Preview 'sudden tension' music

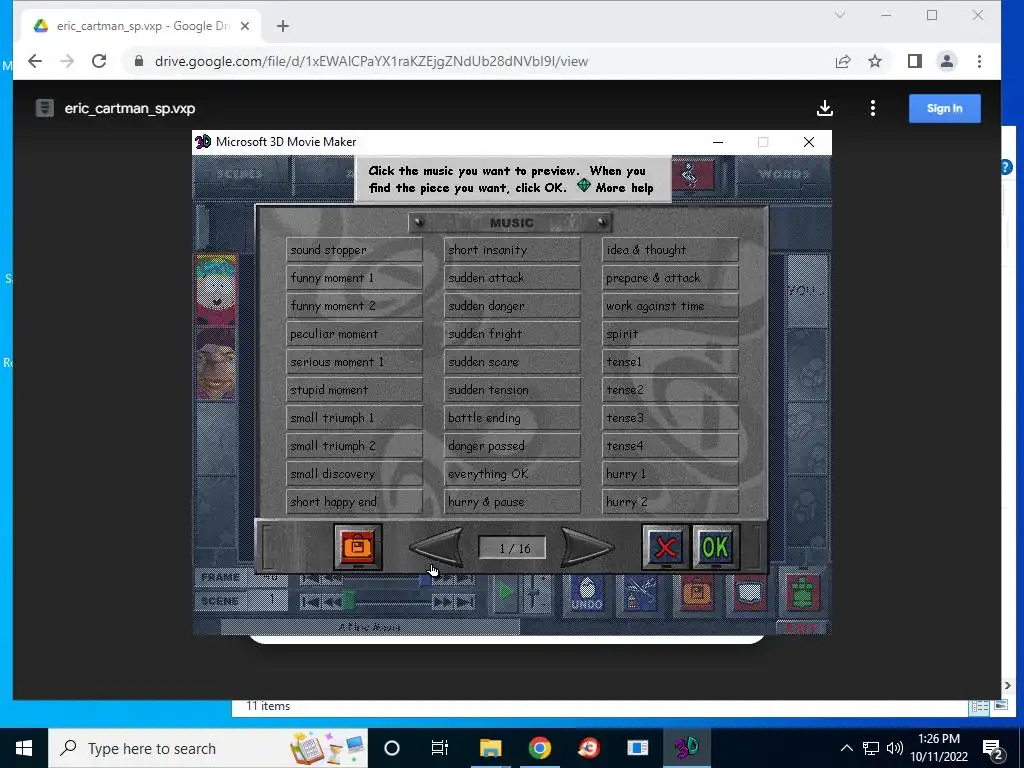click(x=512, y=391)
